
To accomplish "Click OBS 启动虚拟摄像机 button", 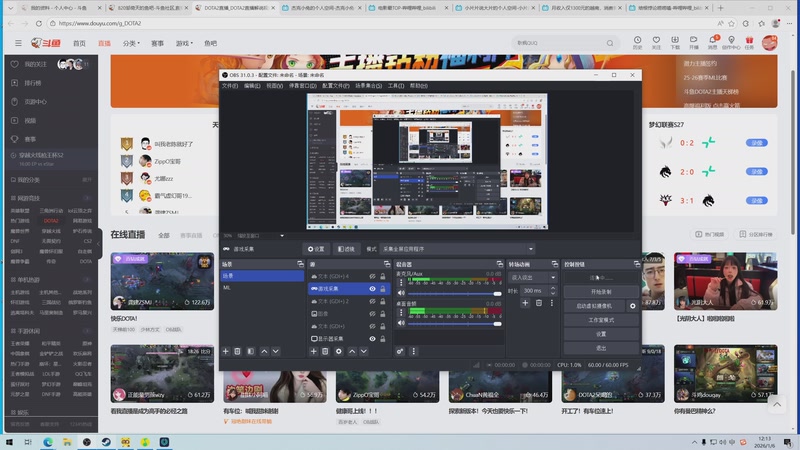I will pyautogui.click(x=594, y=306).
